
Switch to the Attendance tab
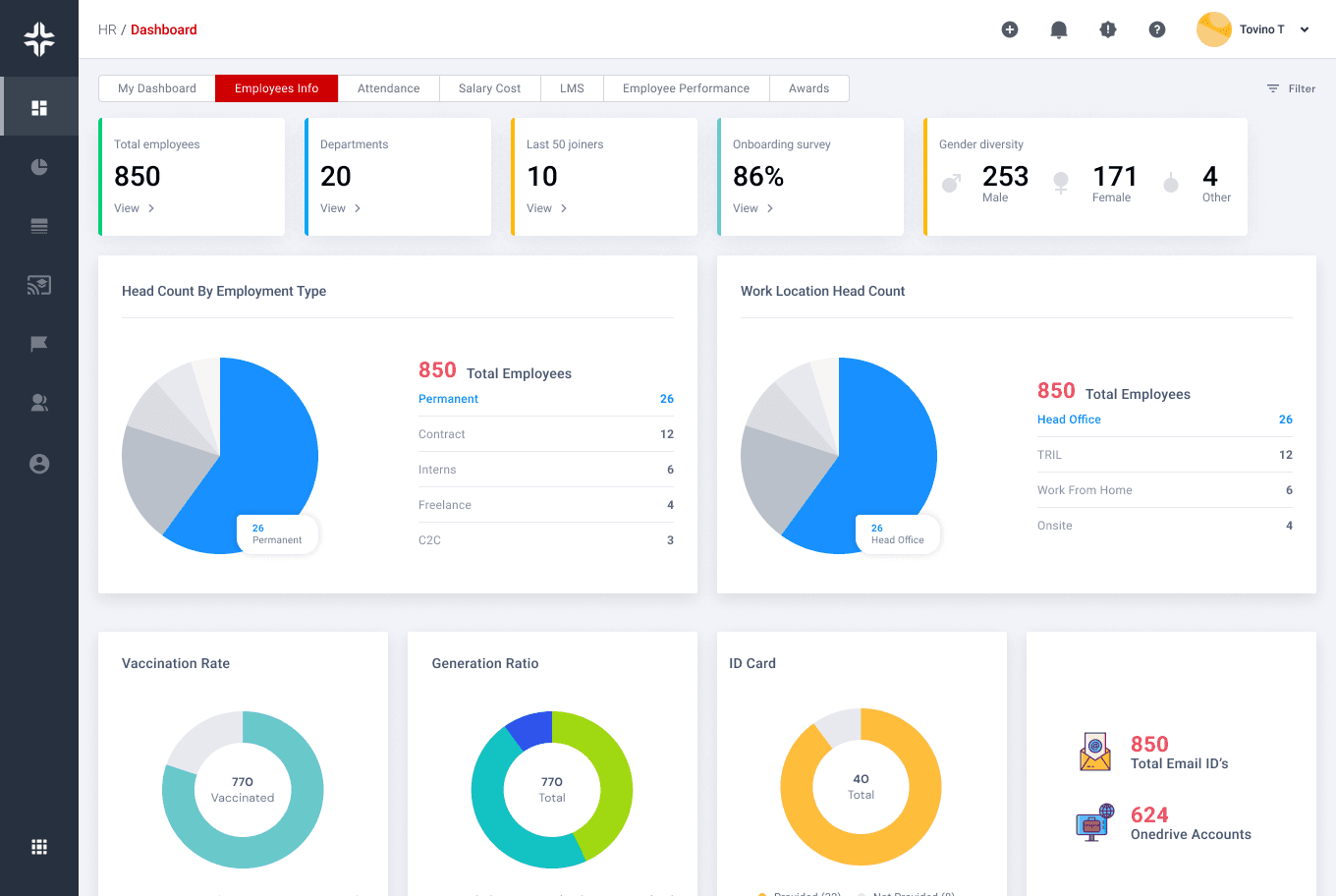(x=388, y=88)
